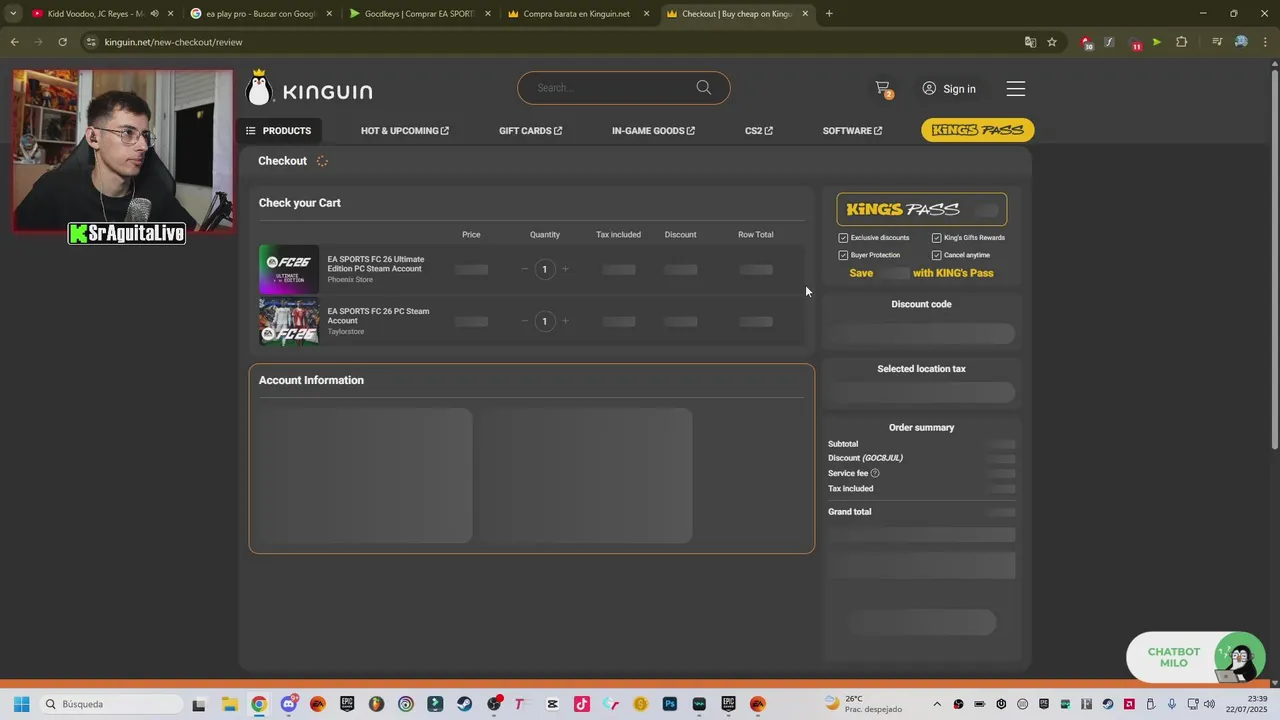This screenshot has height=720, width=1280.
Task: Toggle the Cancel anytime checkbox
Action: pos(936,255)
